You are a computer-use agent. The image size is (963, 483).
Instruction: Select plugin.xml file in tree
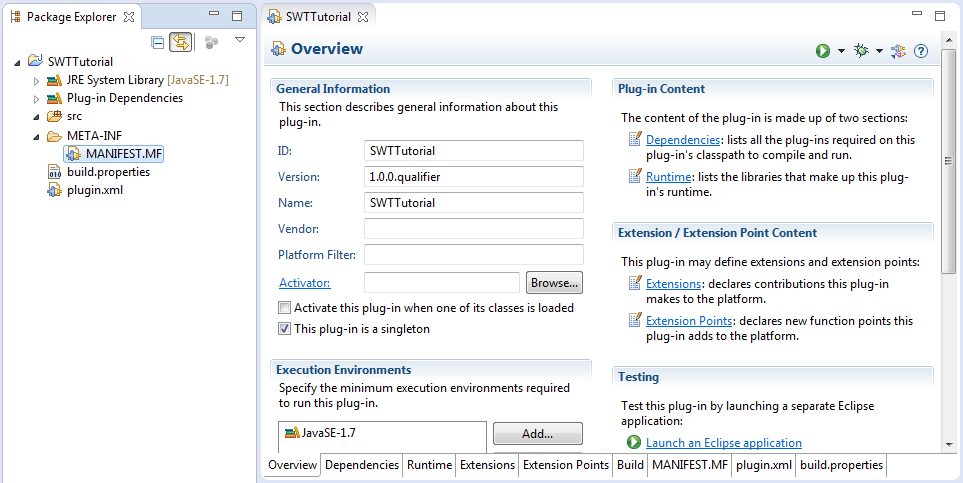[x=95, y=190]
